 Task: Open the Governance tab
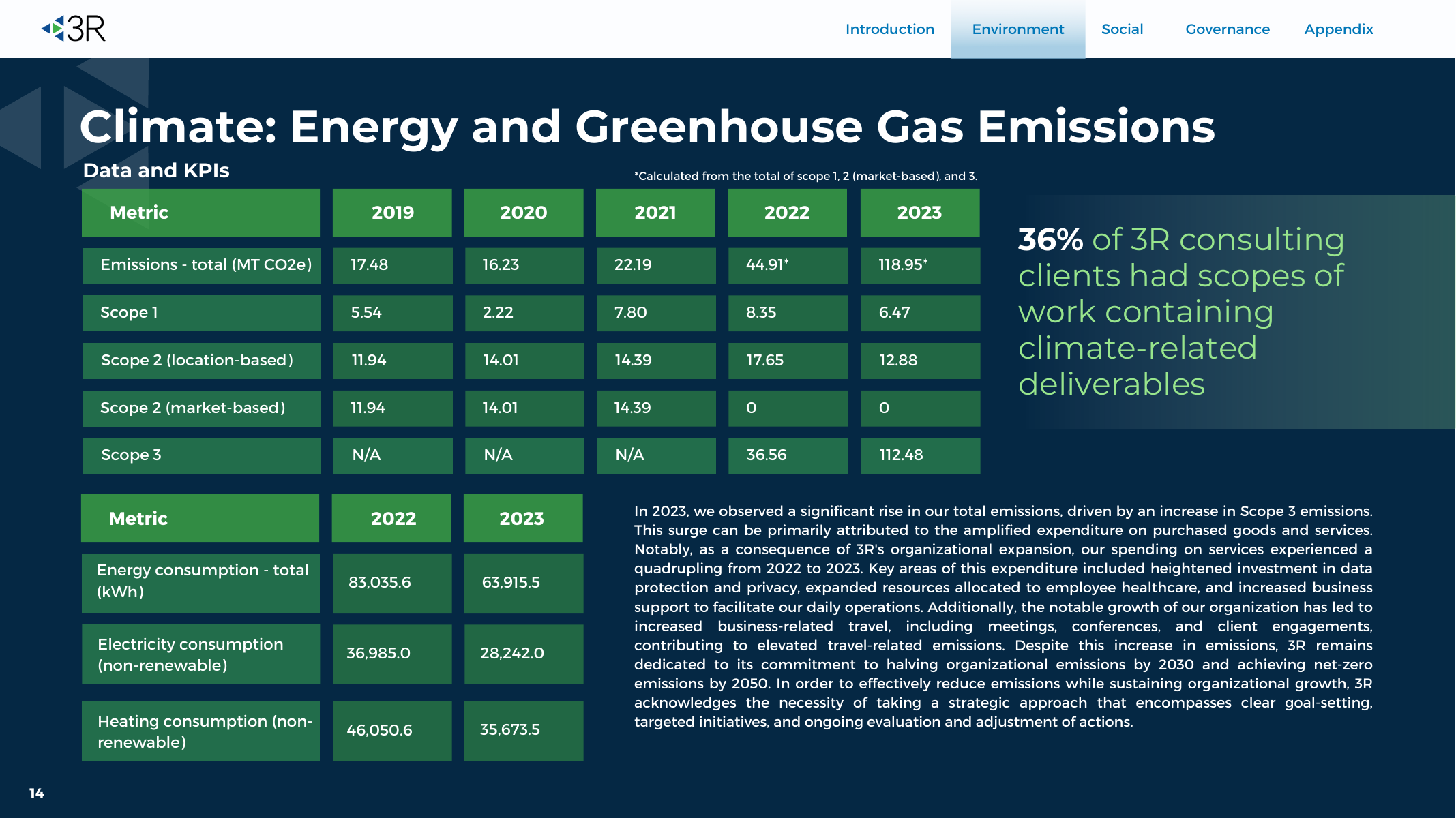tap(1228, 29)
